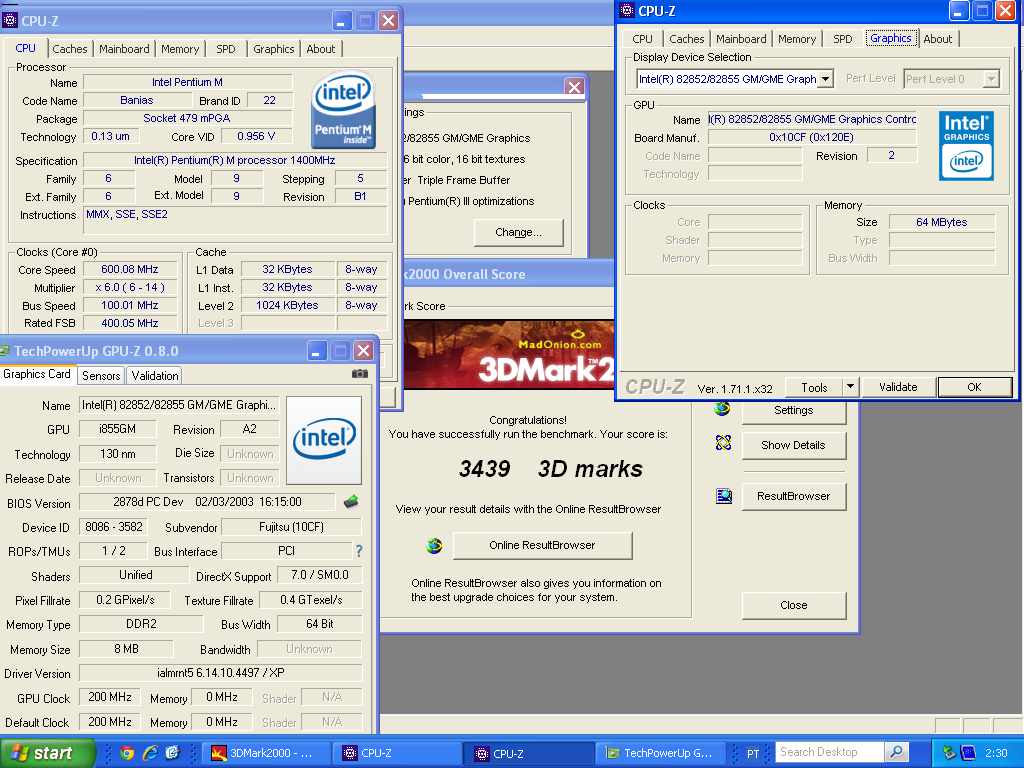Click the BIOS save chip icon in GPU-Z
Viewport: 1024px width, 768px height.
pyautogui.click(x=351, y=502)
